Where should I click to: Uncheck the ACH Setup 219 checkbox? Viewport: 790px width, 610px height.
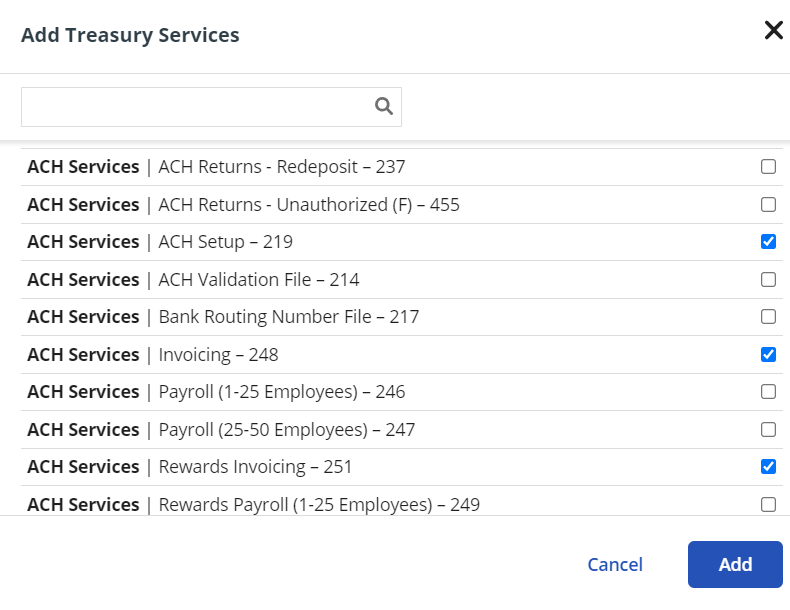tap(768, 242)
